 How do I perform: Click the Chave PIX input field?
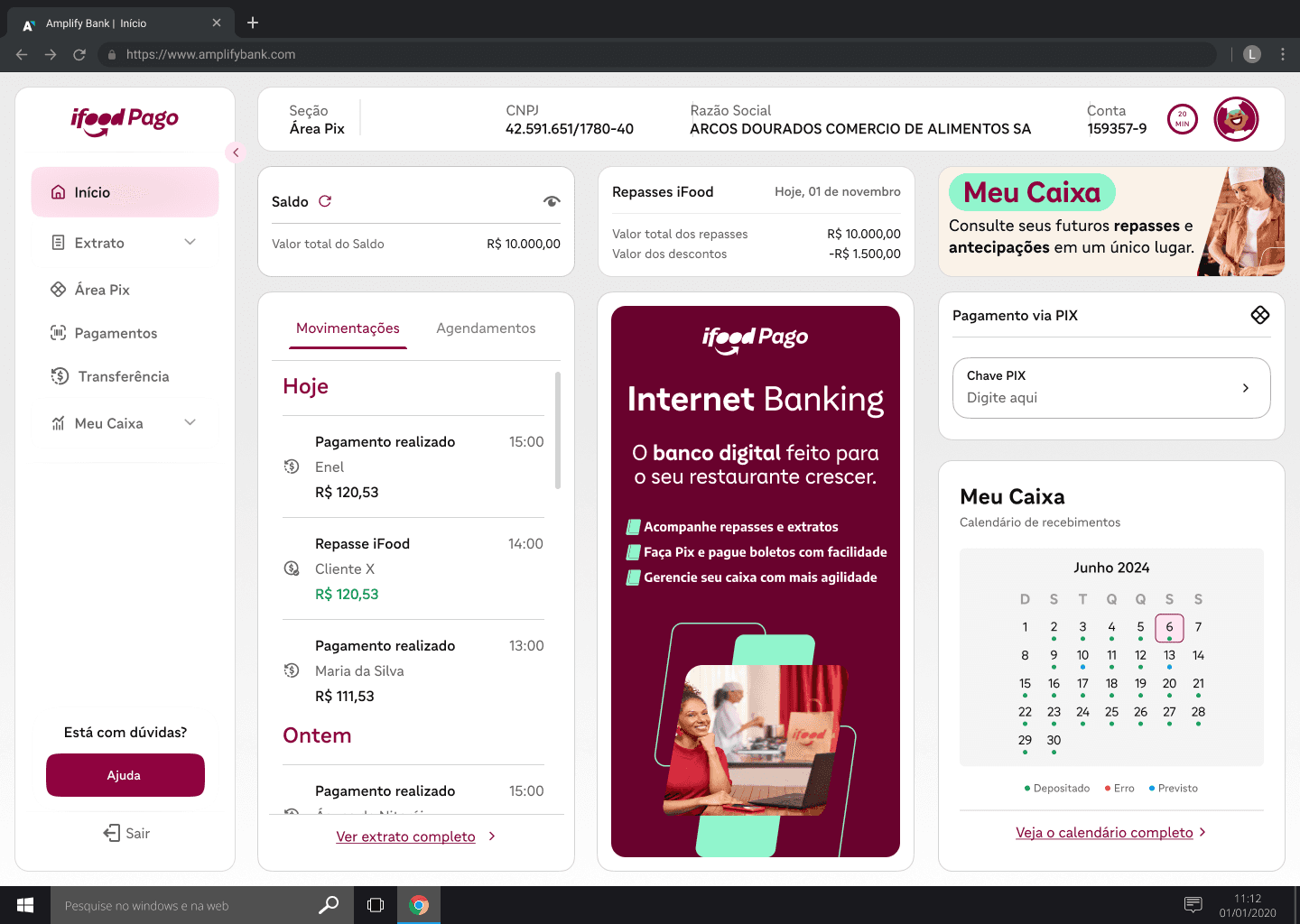[1111, 388]
